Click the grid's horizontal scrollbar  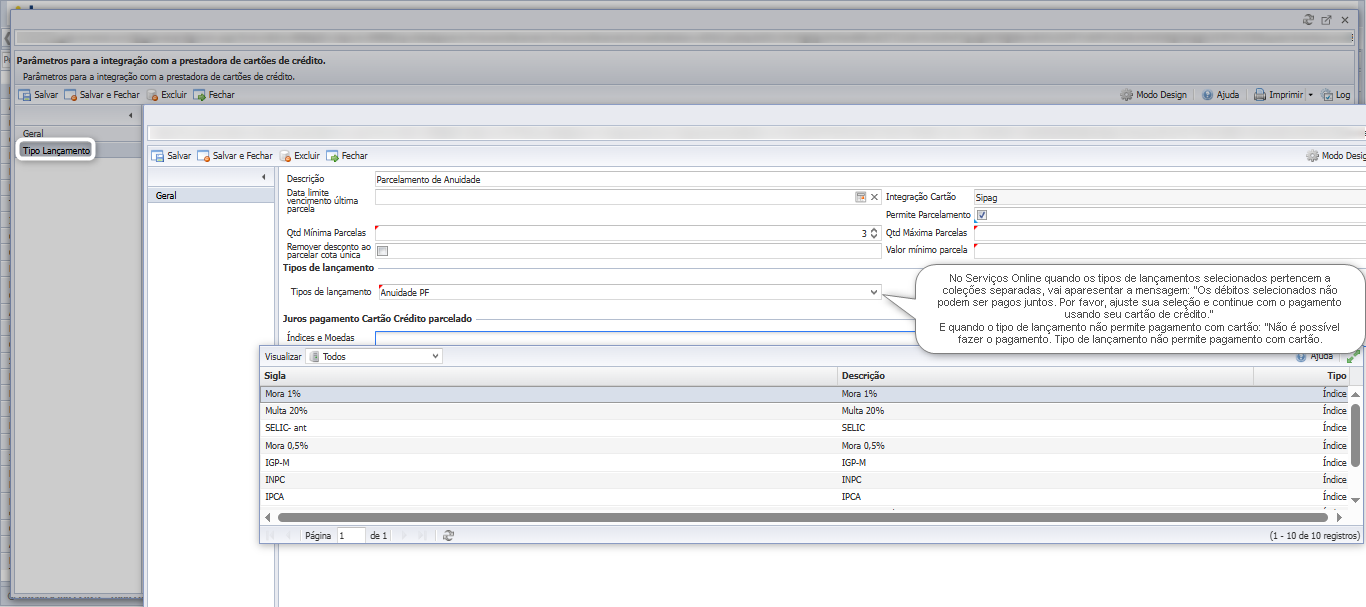click(802, 517)
